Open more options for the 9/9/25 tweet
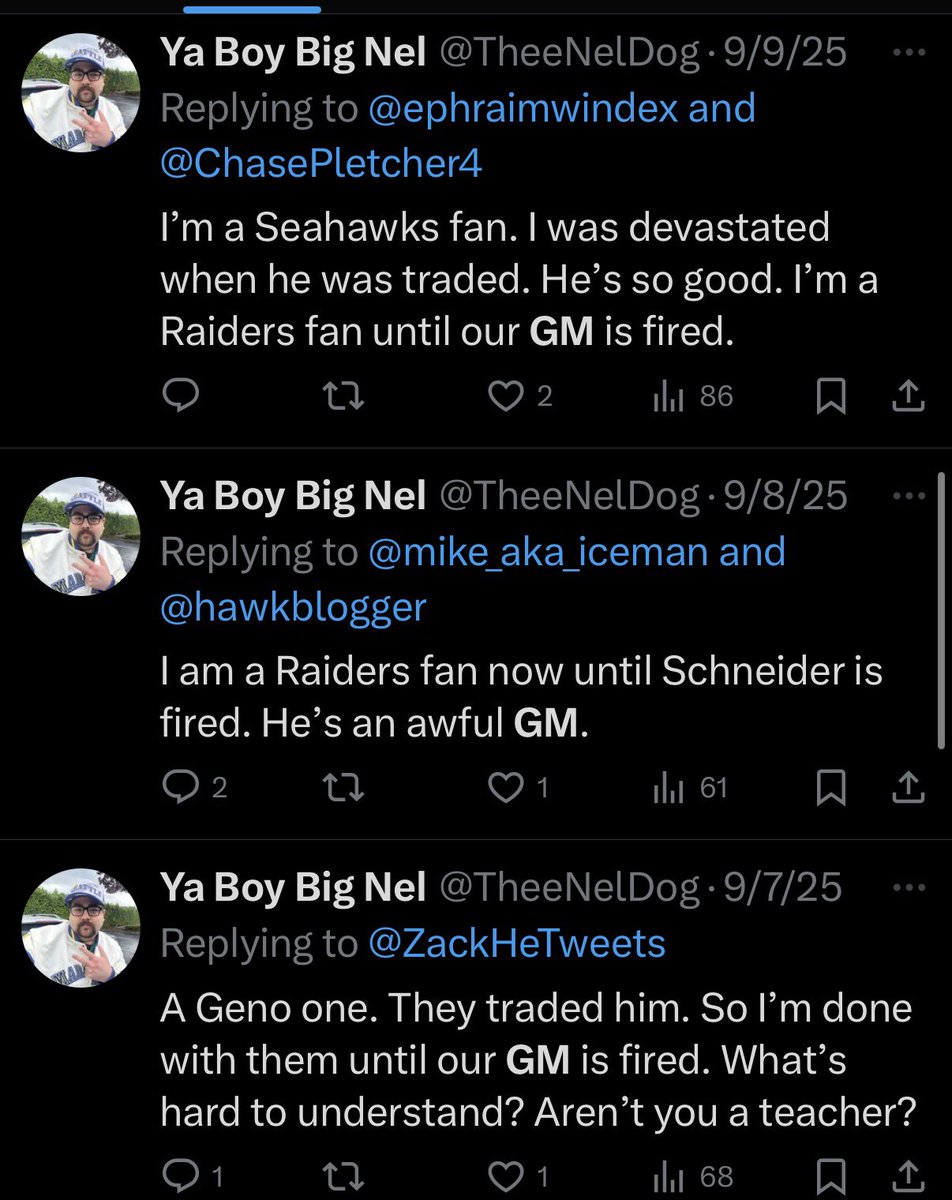952x1200 pixels. point(909,54)
